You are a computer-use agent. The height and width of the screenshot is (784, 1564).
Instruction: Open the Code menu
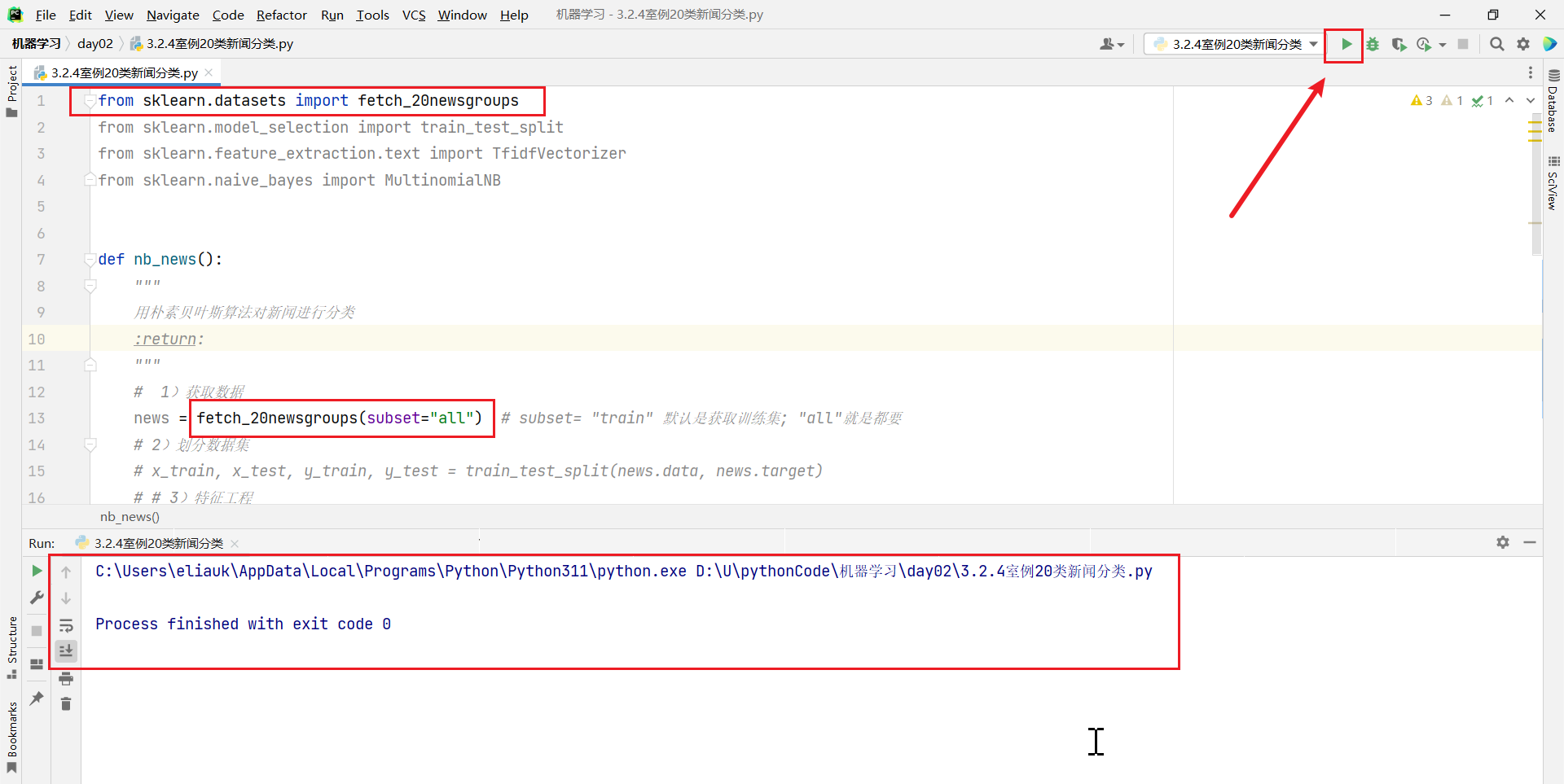(x=228, y=15)
